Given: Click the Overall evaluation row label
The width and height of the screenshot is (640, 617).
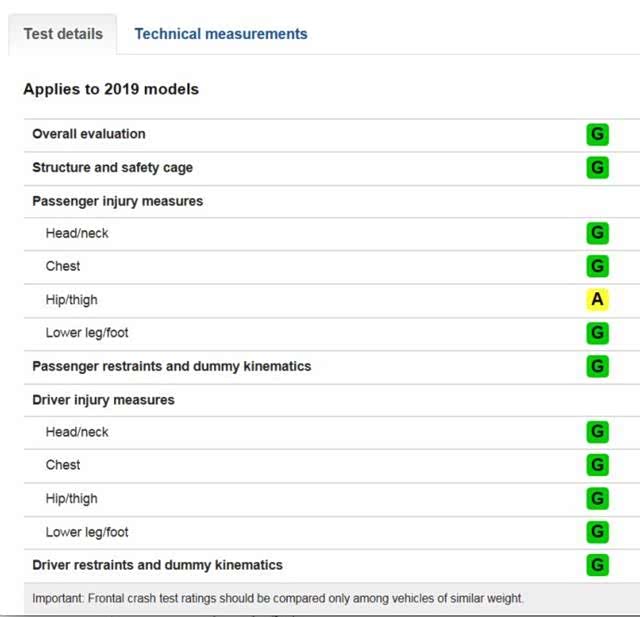Looking at the screenshot, I should (89, 134).
